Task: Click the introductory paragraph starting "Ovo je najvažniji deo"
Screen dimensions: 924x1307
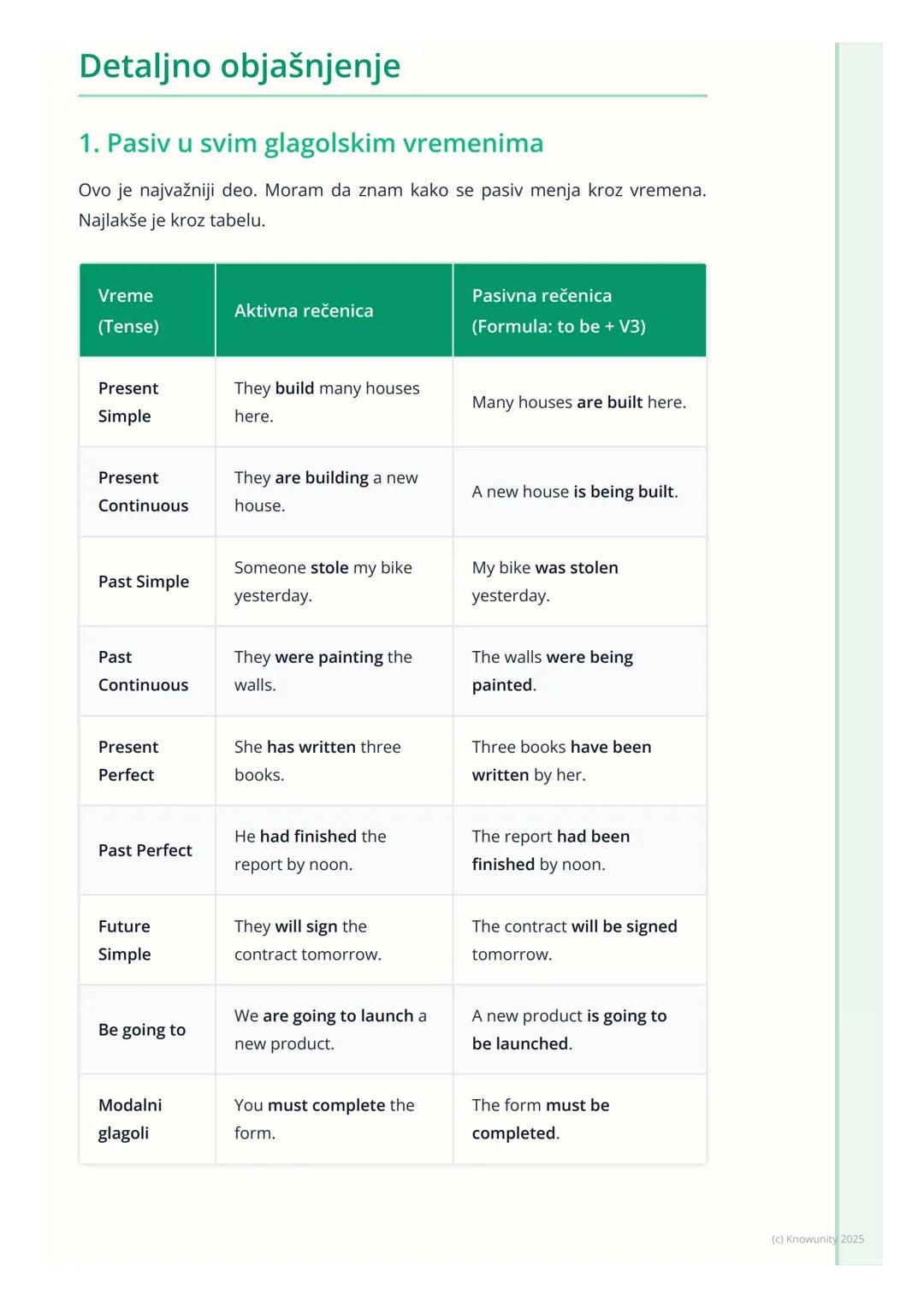Action: [x=392, y=204]
